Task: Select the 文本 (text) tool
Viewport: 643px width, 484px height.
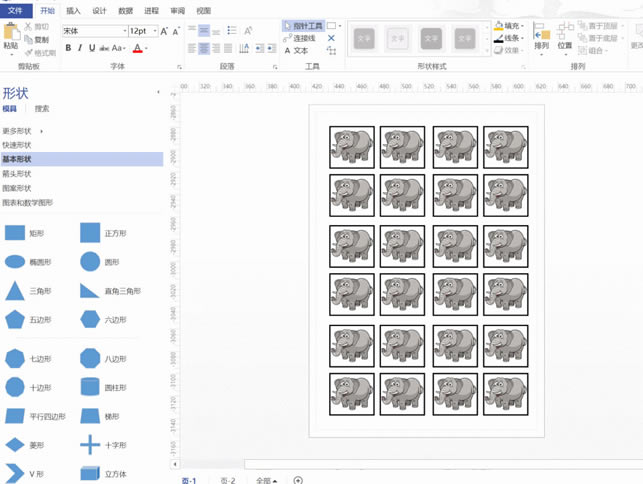Action: tap(297, 50)
